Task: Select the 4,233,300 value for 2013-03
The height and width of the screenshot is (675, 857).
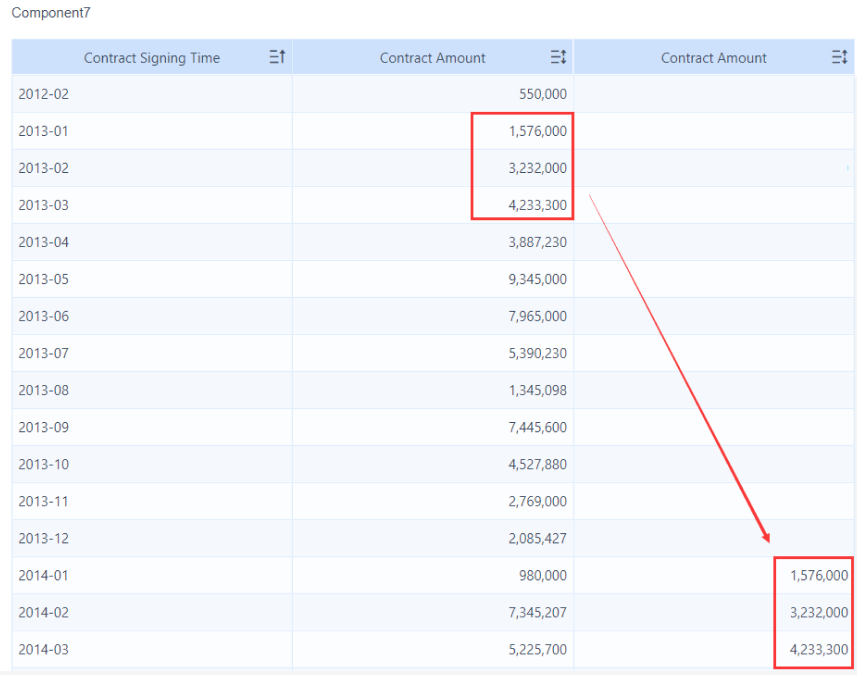Action: coord(540,205)
